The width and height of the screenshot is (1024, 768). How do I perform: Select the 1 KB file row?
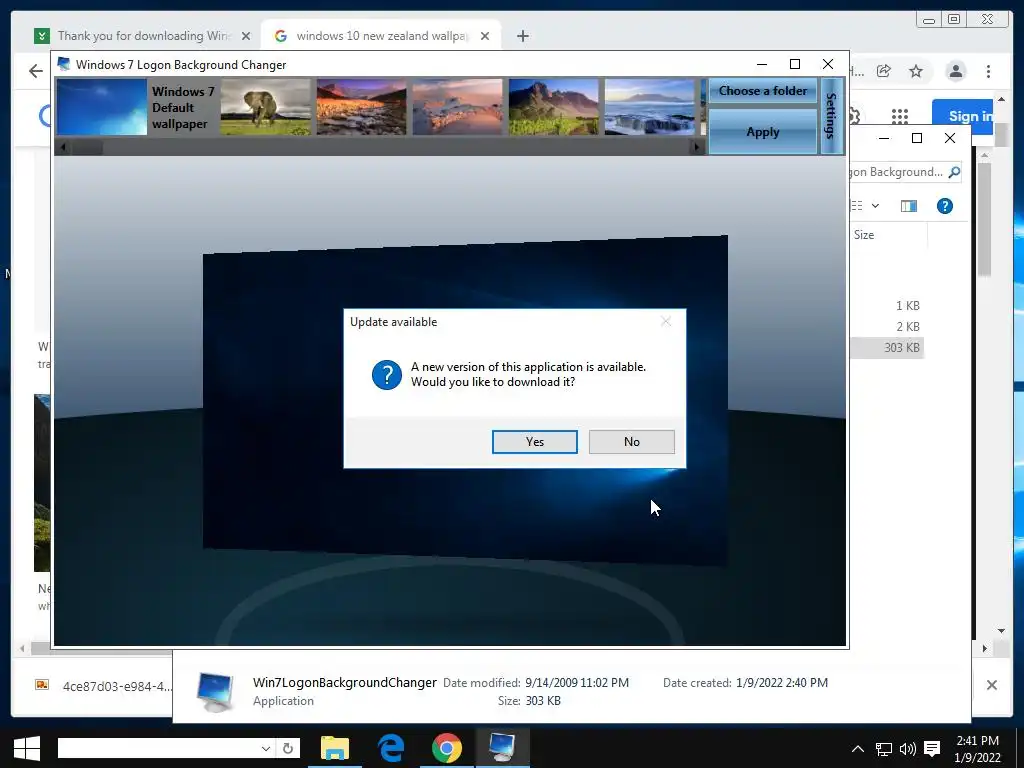click(888, 306)
